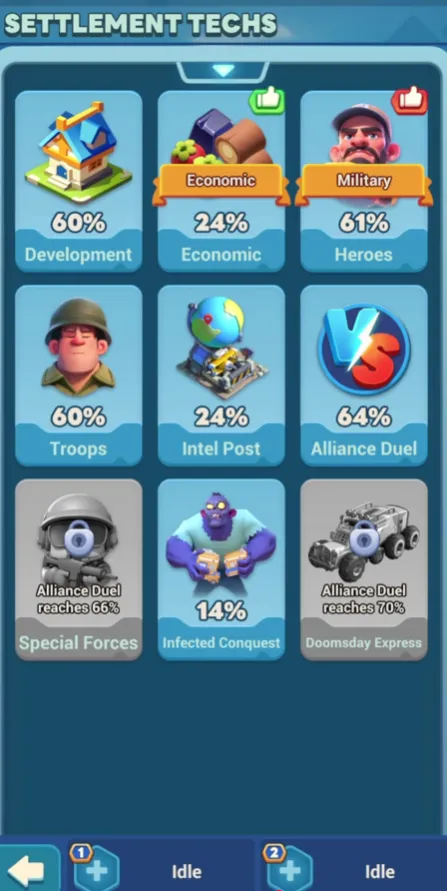Click the Settlement Techs title header
The height and width of the screenshot is (891, 447).
click(141, 24)
